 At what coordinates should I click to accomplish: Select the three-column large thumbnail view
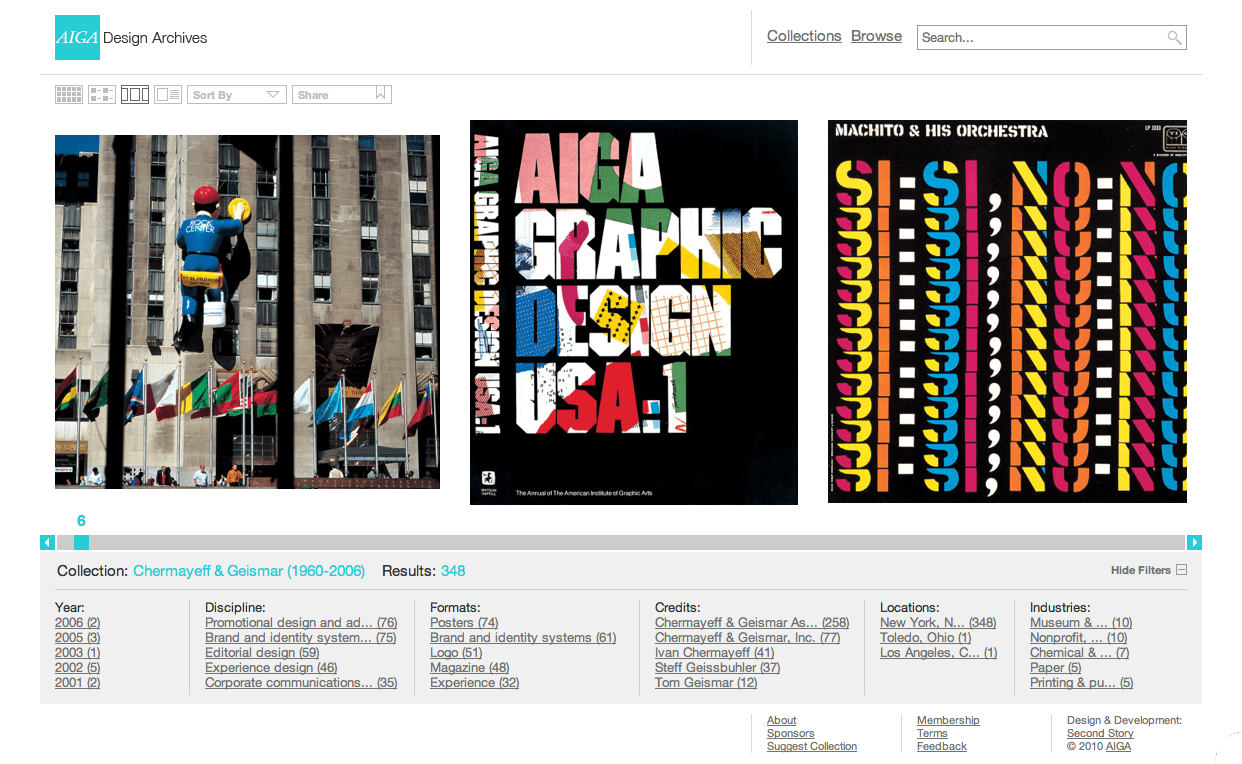tap(135, 95)
